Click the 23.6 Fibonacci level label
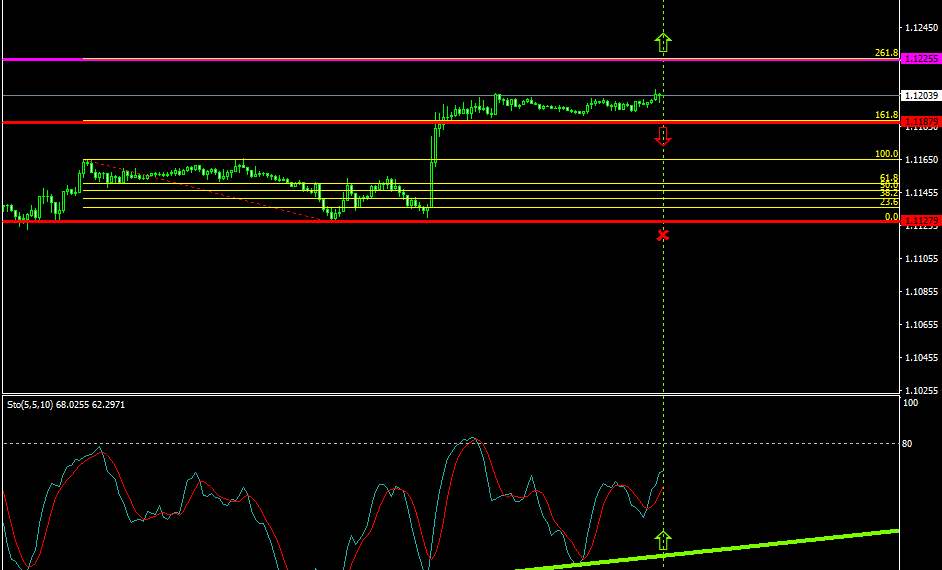The height and width of the screenshot is (570, 942). pos(888,202)
